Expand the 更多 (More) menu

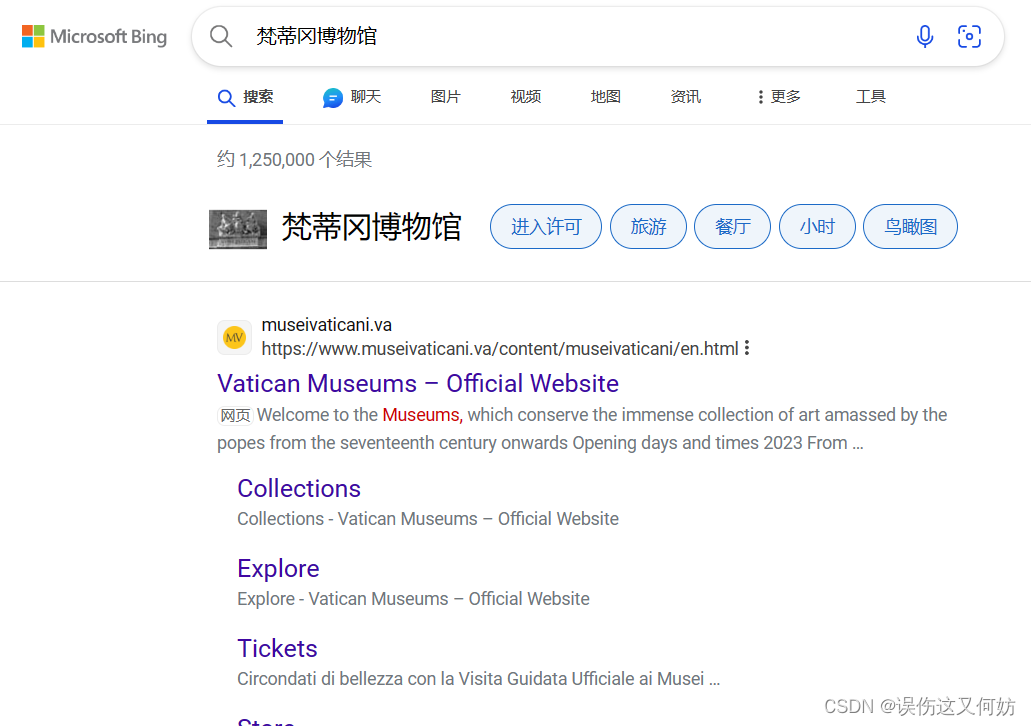coord(778,97)
